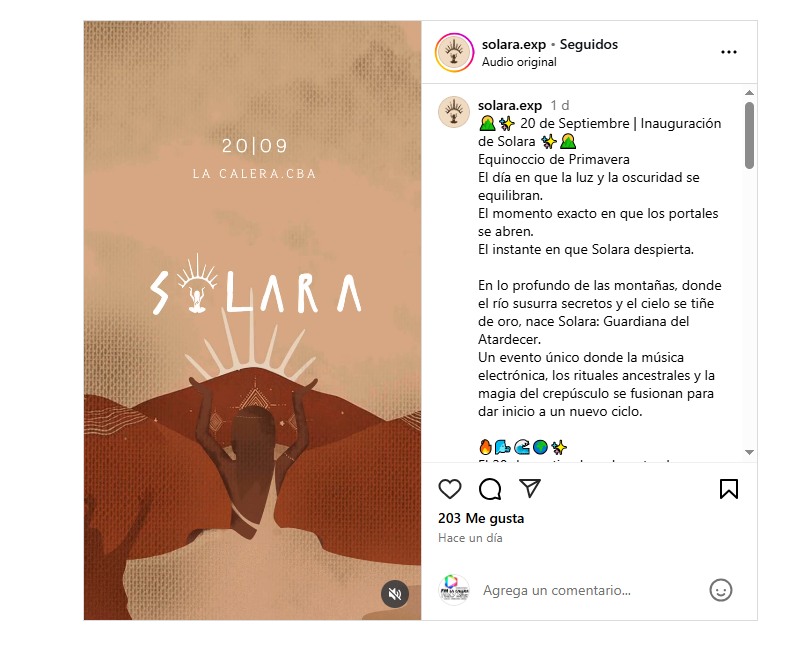The width and height of the screenshot is (805, 648).
Task: Click solara.exp username in caption
Action: point(510,105)
